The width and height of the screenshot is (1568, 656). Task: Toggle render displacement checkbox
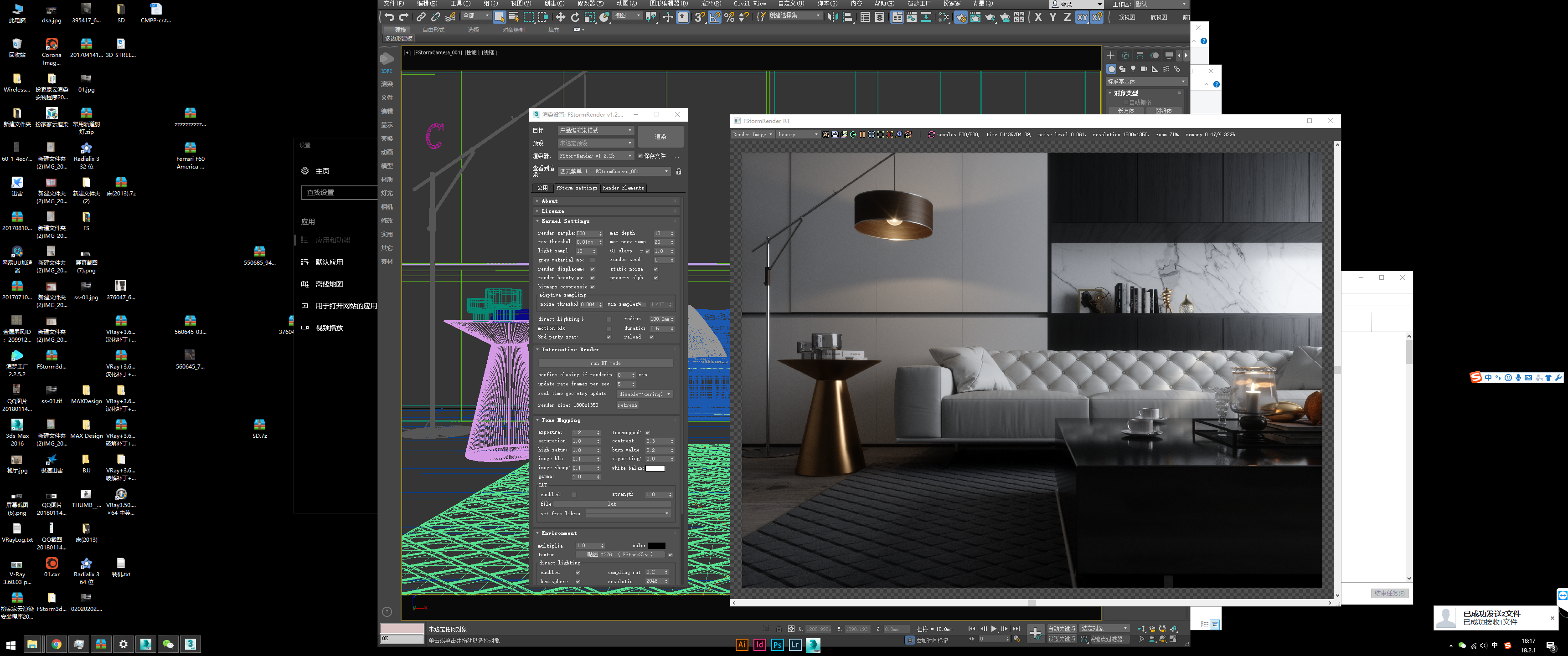coord(592,269)
